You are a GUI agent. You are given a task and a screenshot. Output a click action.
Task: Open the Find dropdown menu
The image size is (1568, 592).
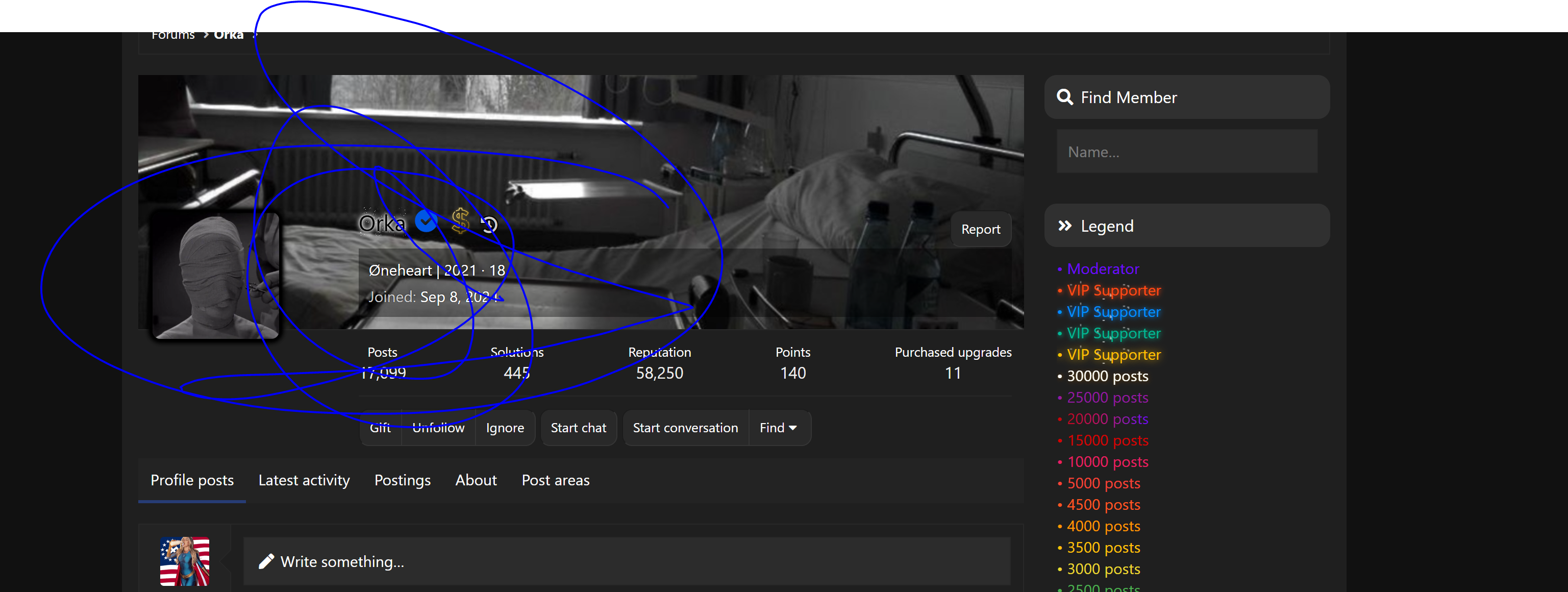[x=779, y=428]
